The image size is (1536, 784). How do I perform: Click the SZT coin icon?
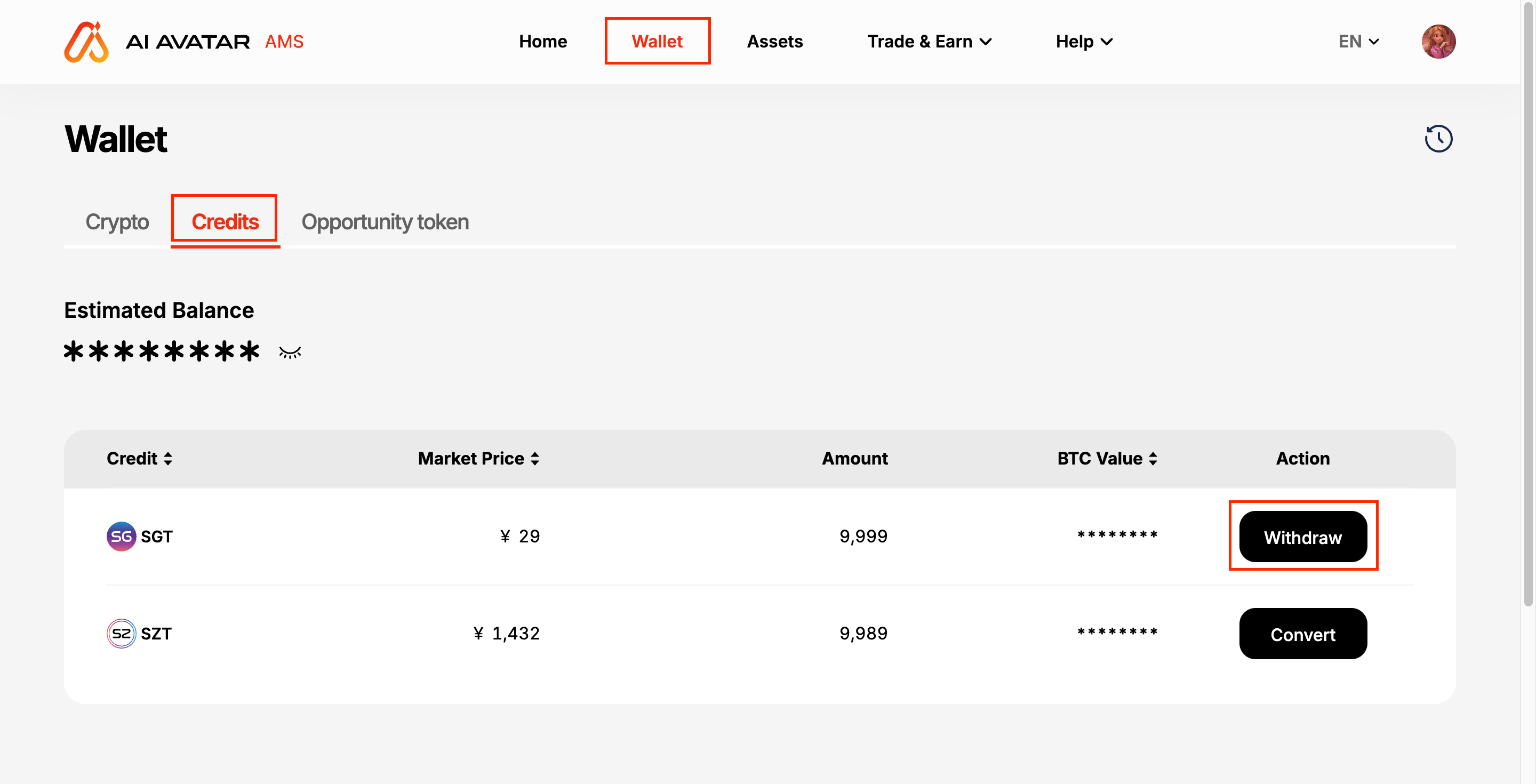[121, 634]
